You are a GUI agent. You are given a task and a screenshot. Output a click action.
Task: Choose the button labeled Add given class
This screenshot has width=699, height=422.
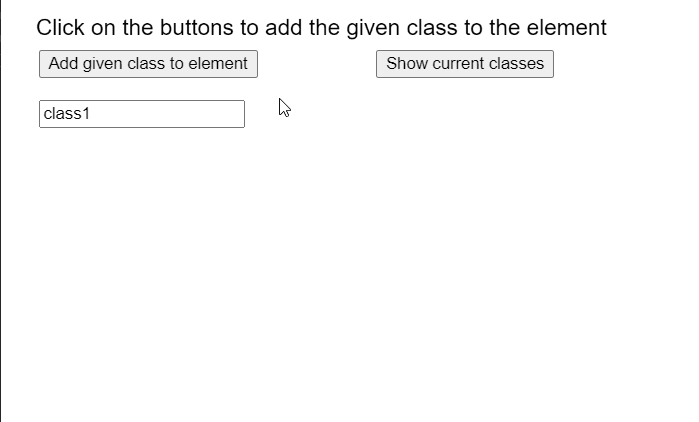(x=148, y=64)
